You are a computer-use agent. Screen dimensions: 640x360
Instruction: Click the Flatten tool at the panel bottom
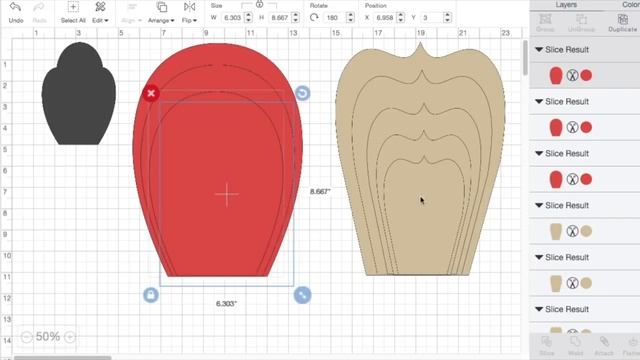pos(631,347)
